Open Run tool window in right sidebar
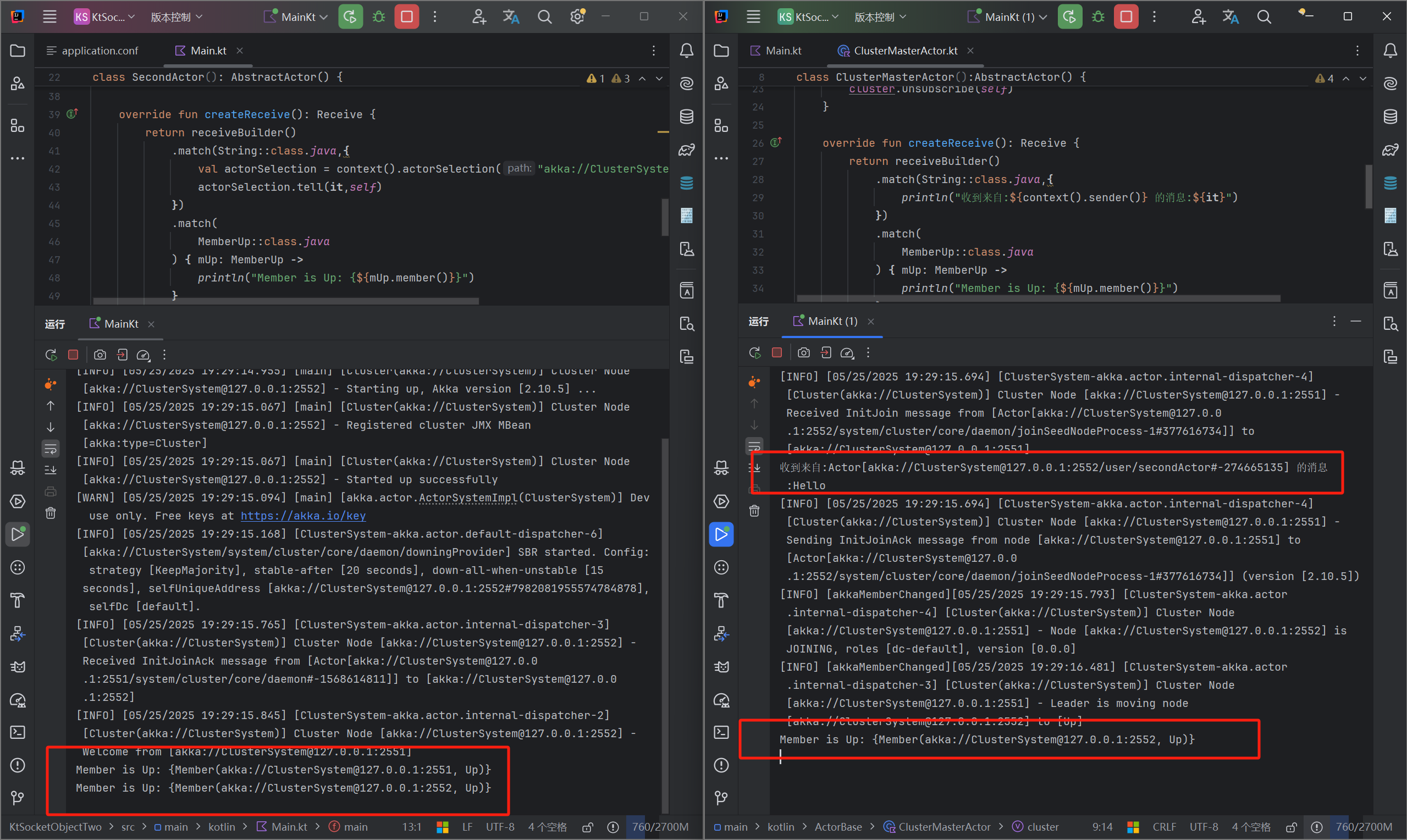The width and height of the screenshot is (1407, 840). (721, 534)
